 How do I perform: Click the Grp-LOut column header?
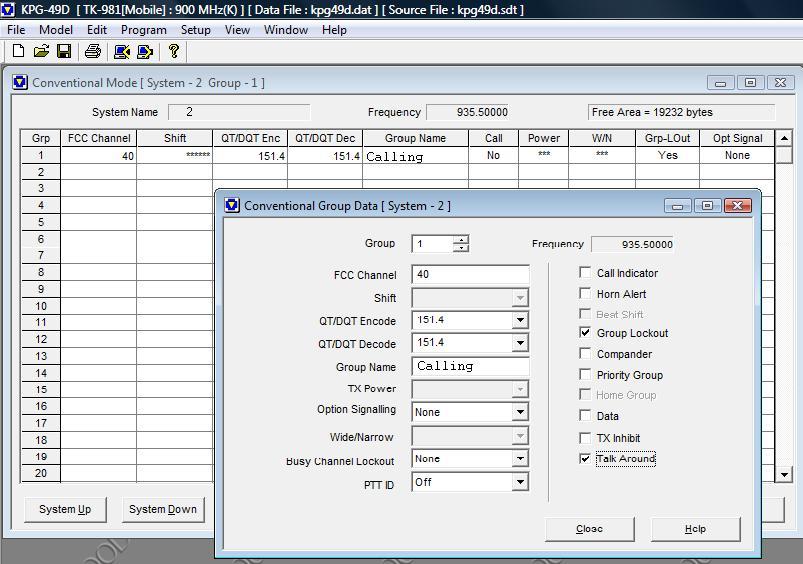[667, 138]
